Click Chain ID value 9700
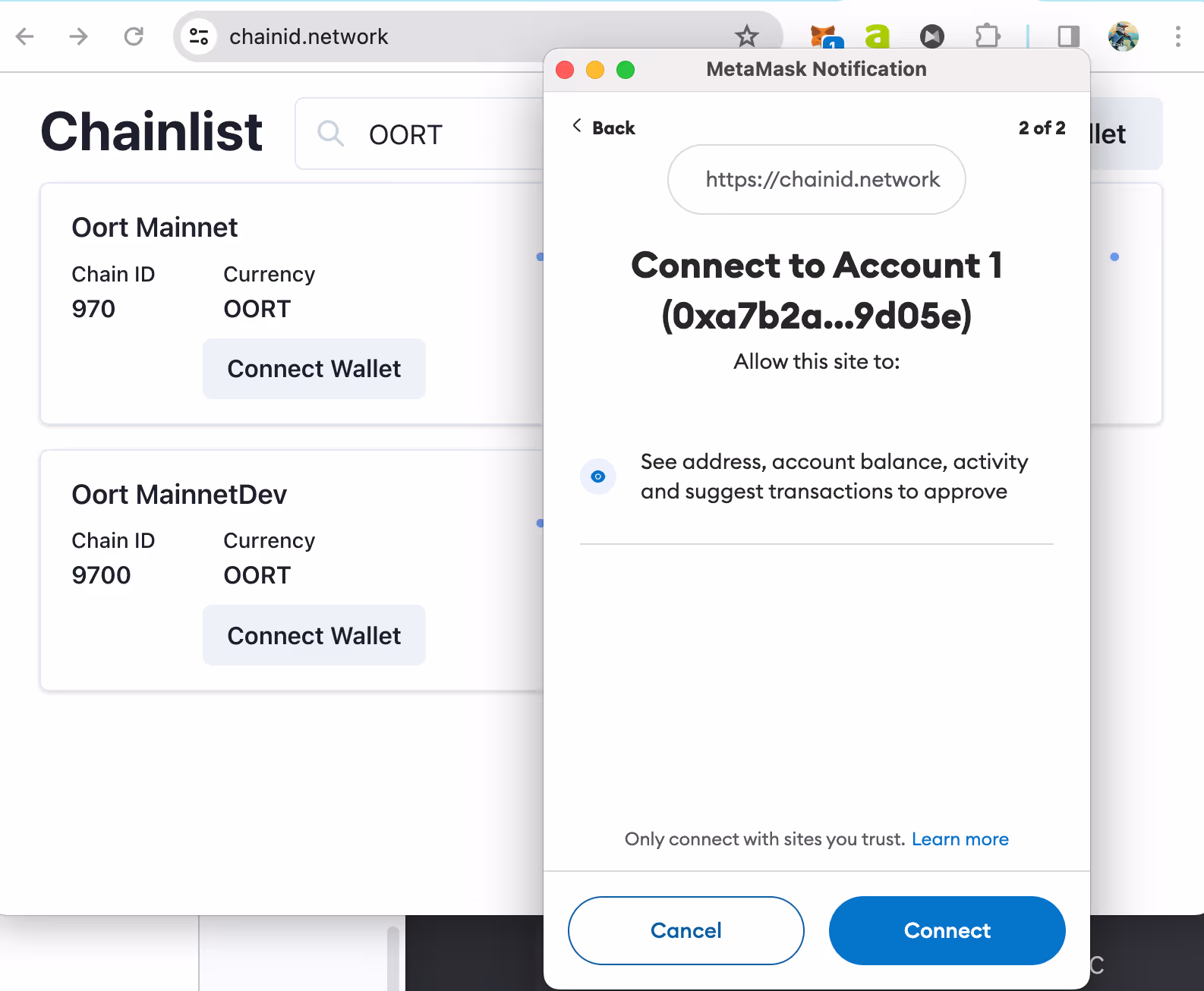Viewport: 1204px width, 991px height. pyautogui.click(x=101, y=575)
